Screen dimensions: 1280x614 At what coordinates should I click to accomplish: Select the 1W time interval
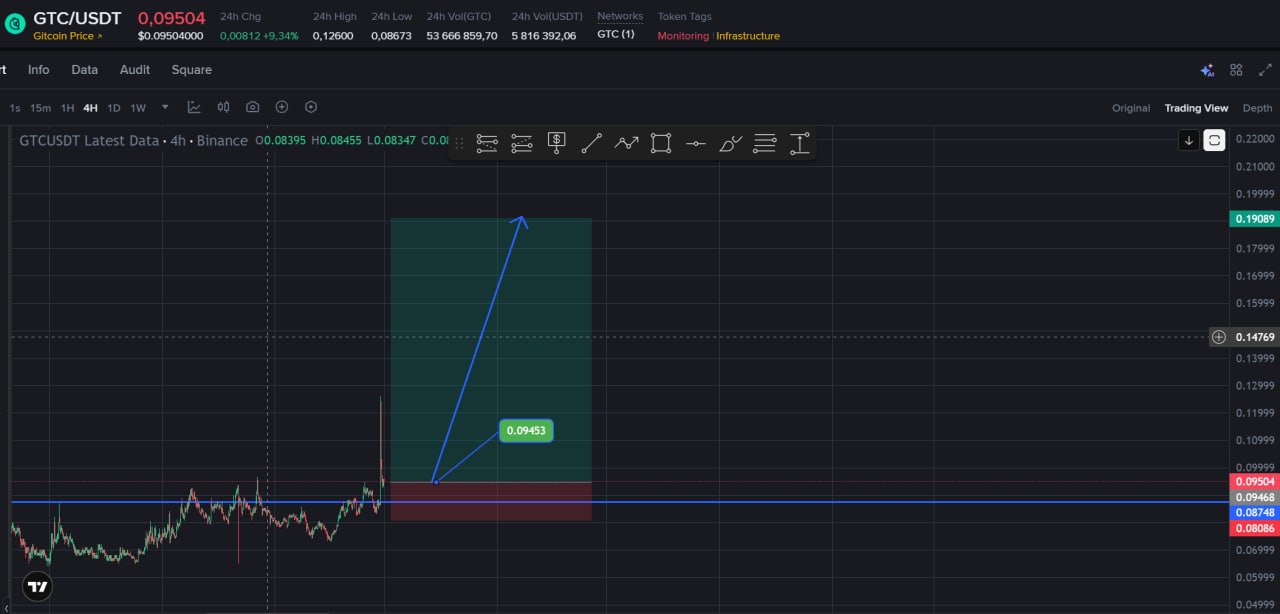coord(138,108)
